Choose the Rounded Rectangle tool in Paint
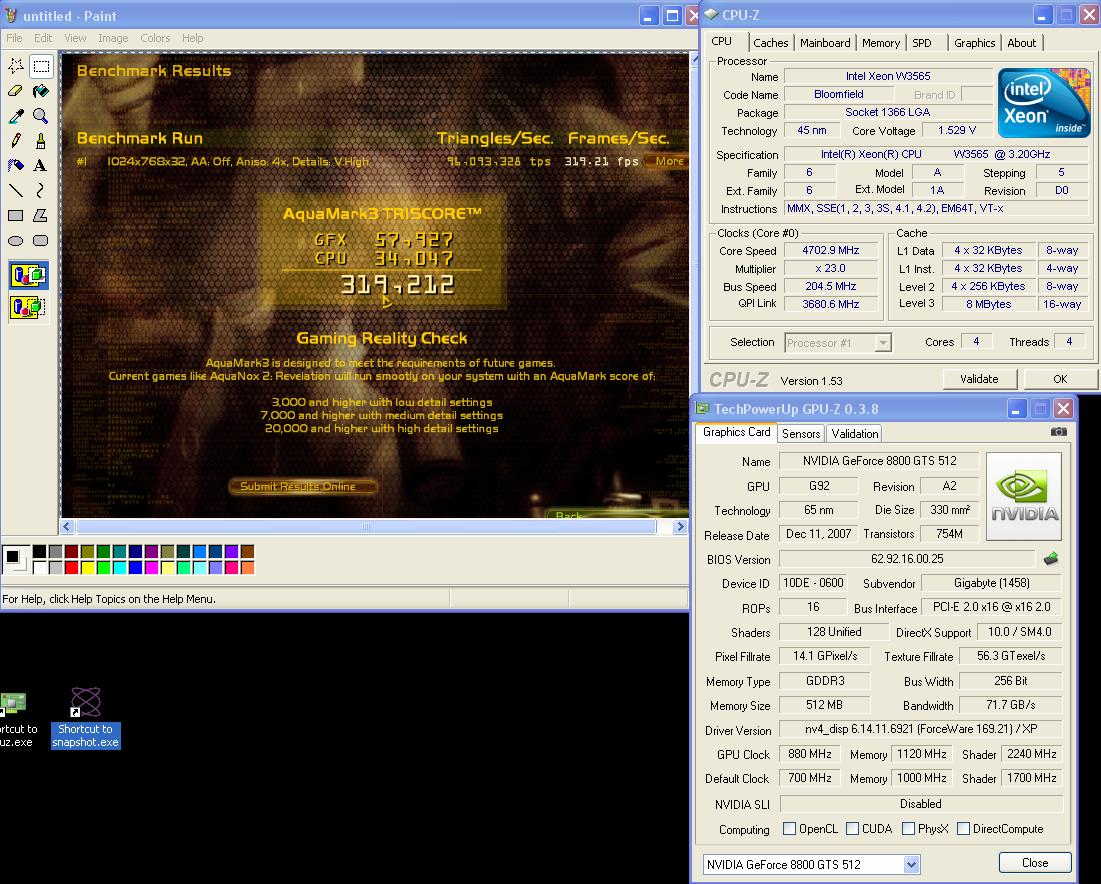This screenshot has height=884, width=1101. point(41,241)
